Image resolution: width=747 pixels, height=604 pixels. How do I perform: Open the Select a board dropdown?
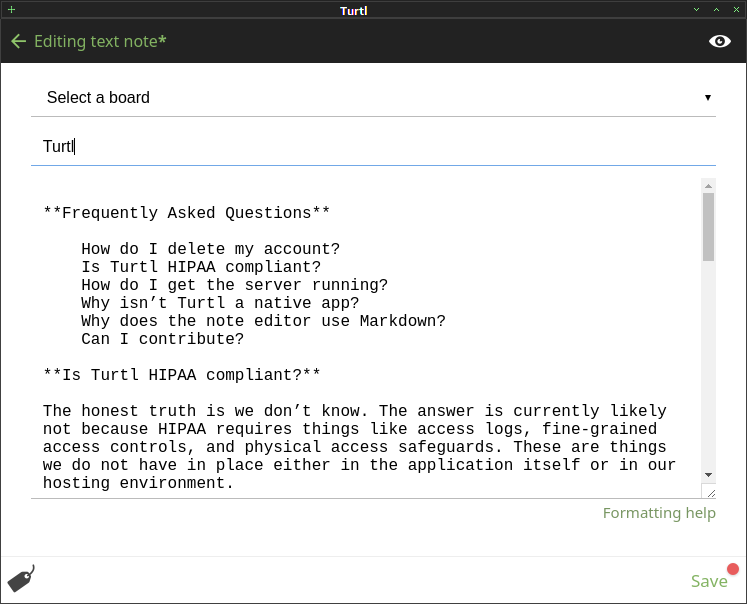(374, 97)
